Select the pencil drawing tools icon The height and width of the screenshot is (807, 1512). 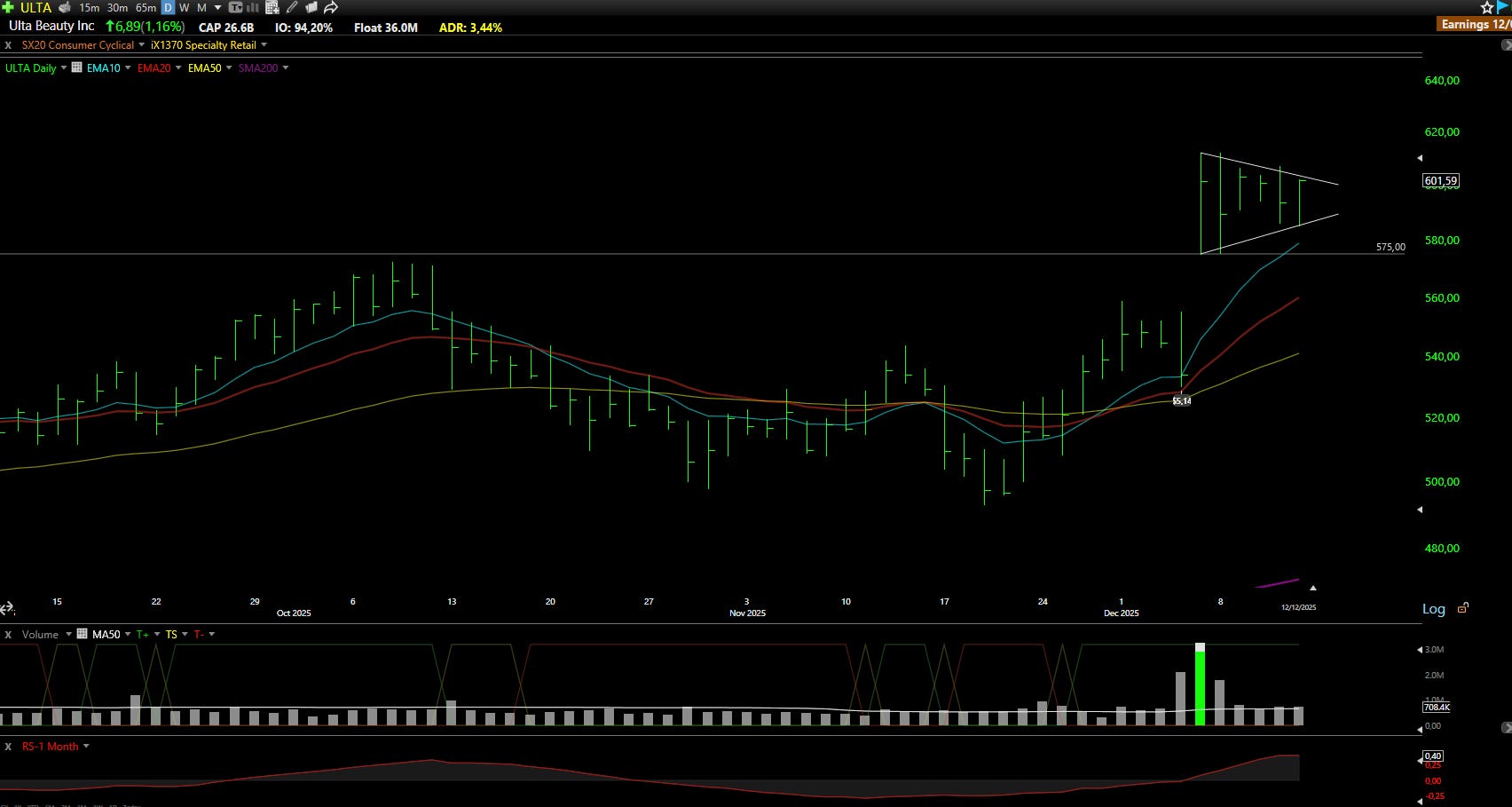pyautogui.click(x=292, y=7)
